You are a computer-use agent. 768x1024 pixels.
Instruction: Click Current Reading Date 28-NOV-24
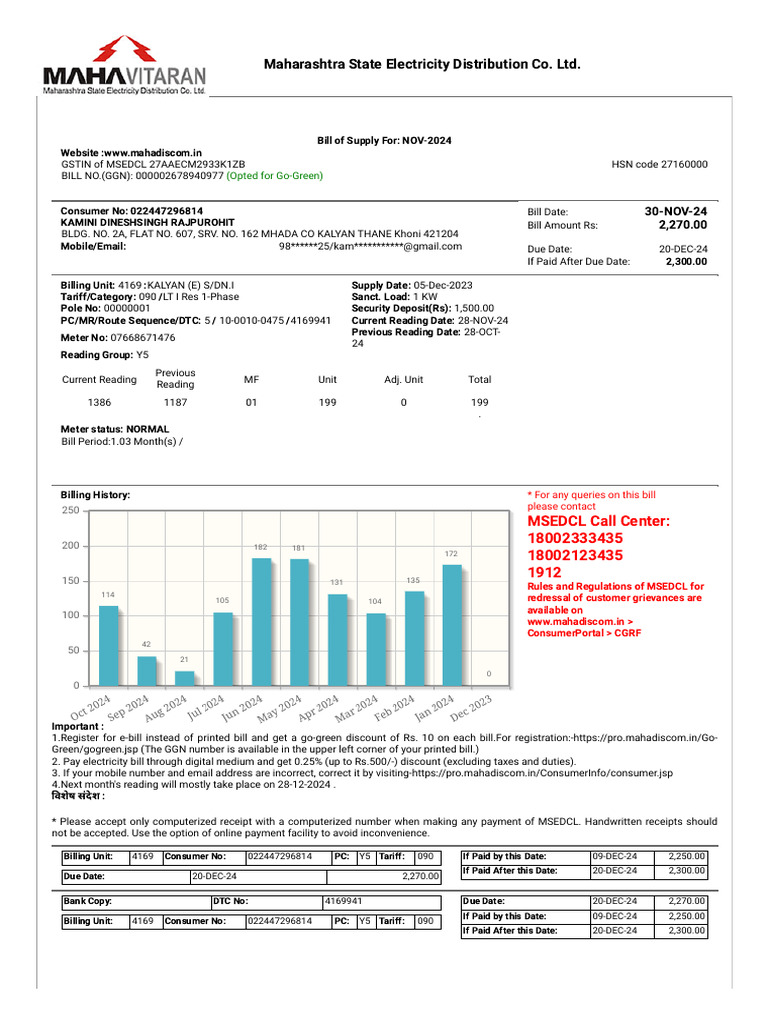pos(430,321)
